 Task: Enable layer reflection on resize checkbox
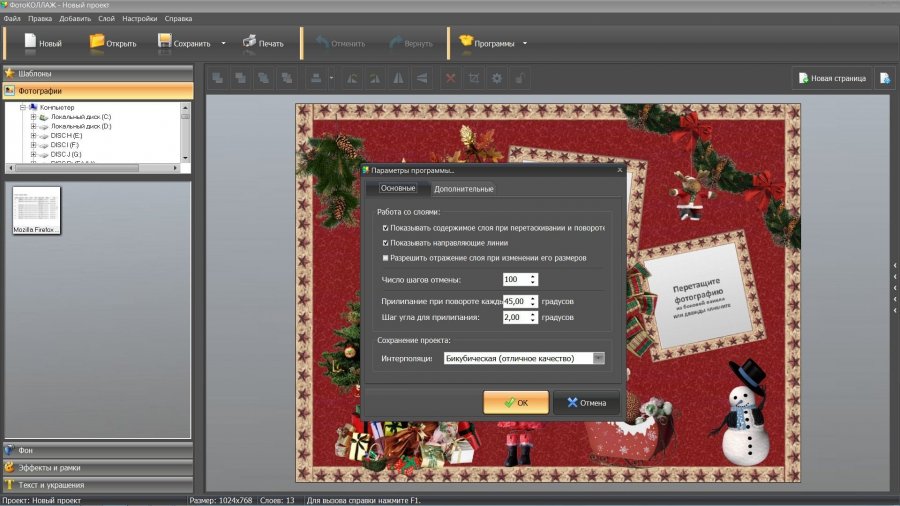[x=386, y=258]
